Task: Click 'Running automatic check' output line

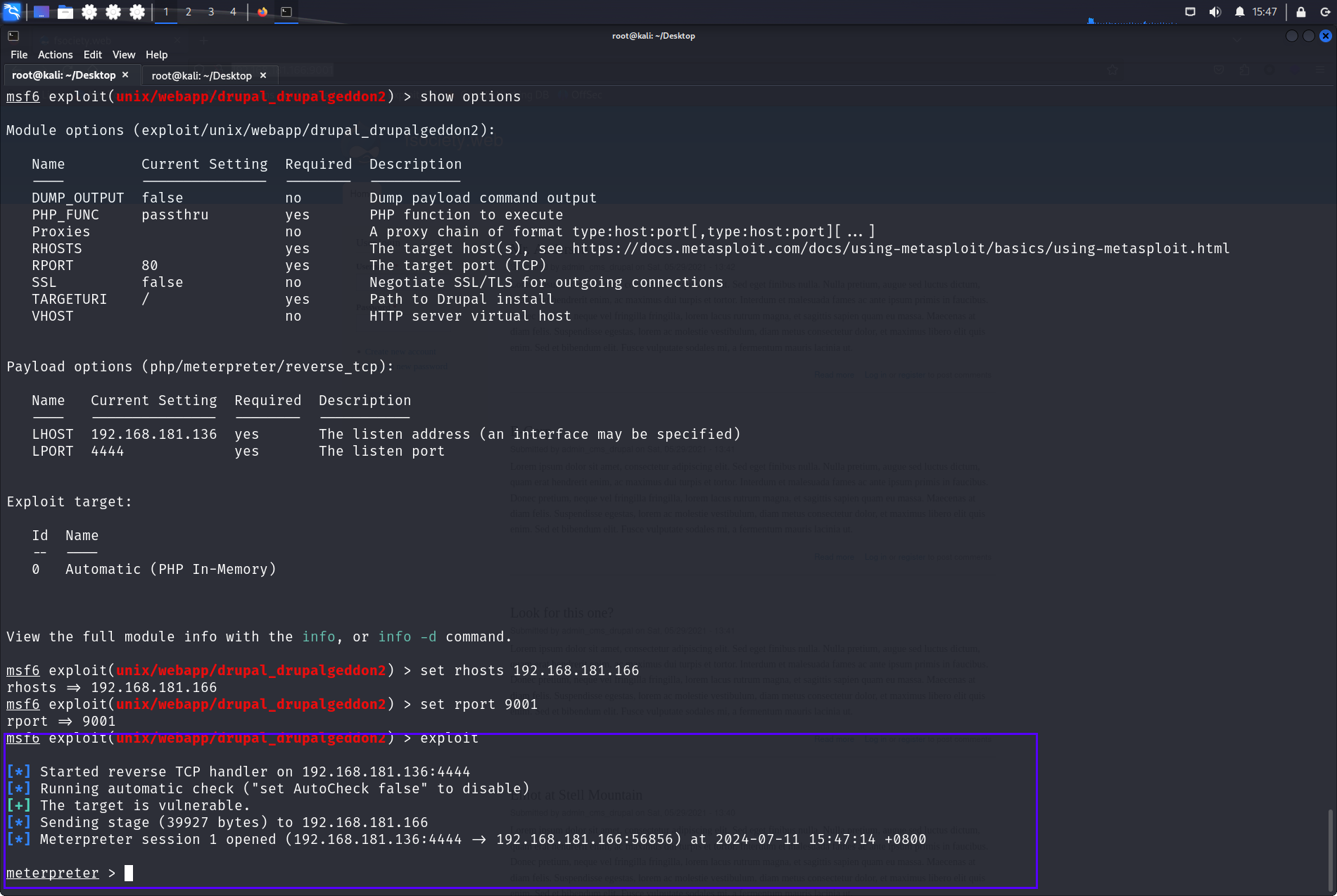Action: 268,789
